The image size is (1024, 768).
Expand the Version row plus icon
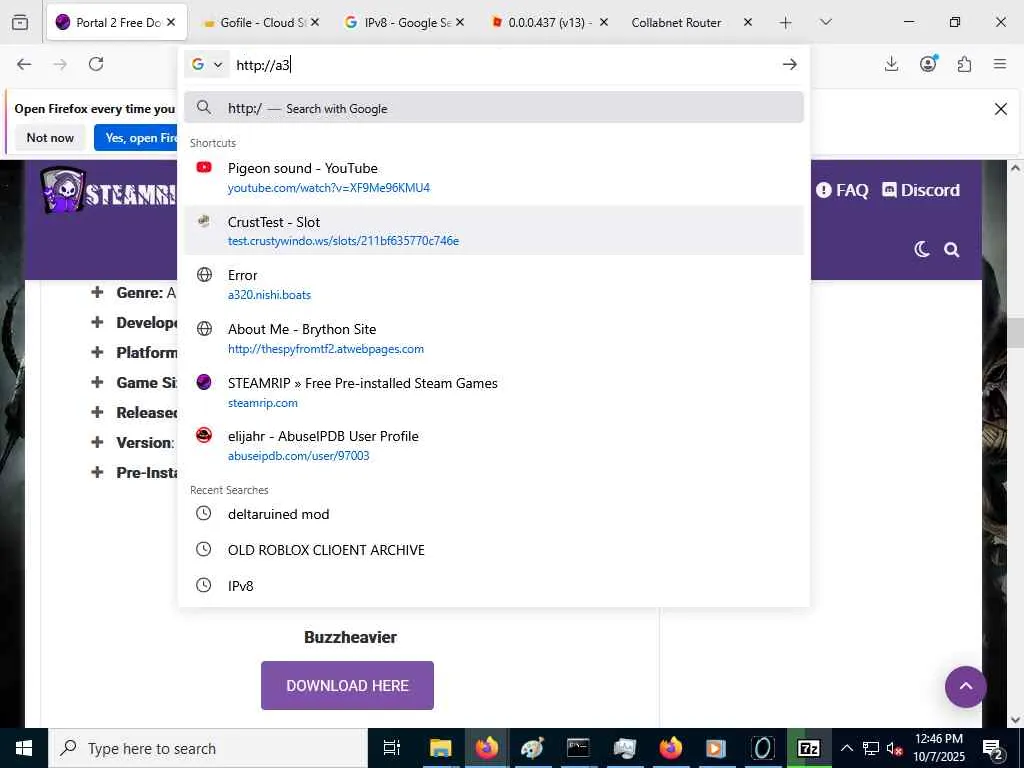[97, 442]
